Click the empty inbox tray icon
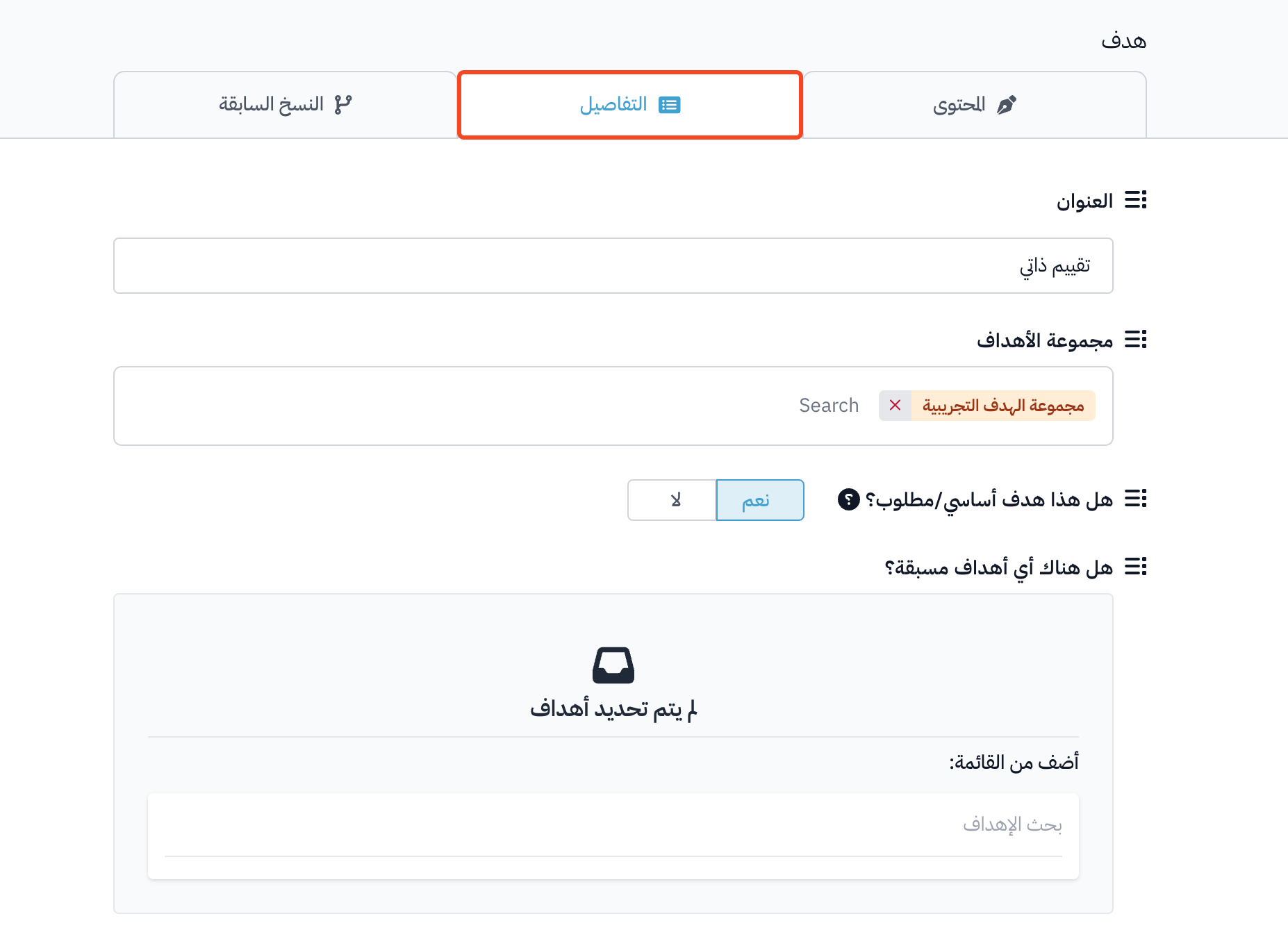Screen dimensions: 1288x939 (613, 665)
